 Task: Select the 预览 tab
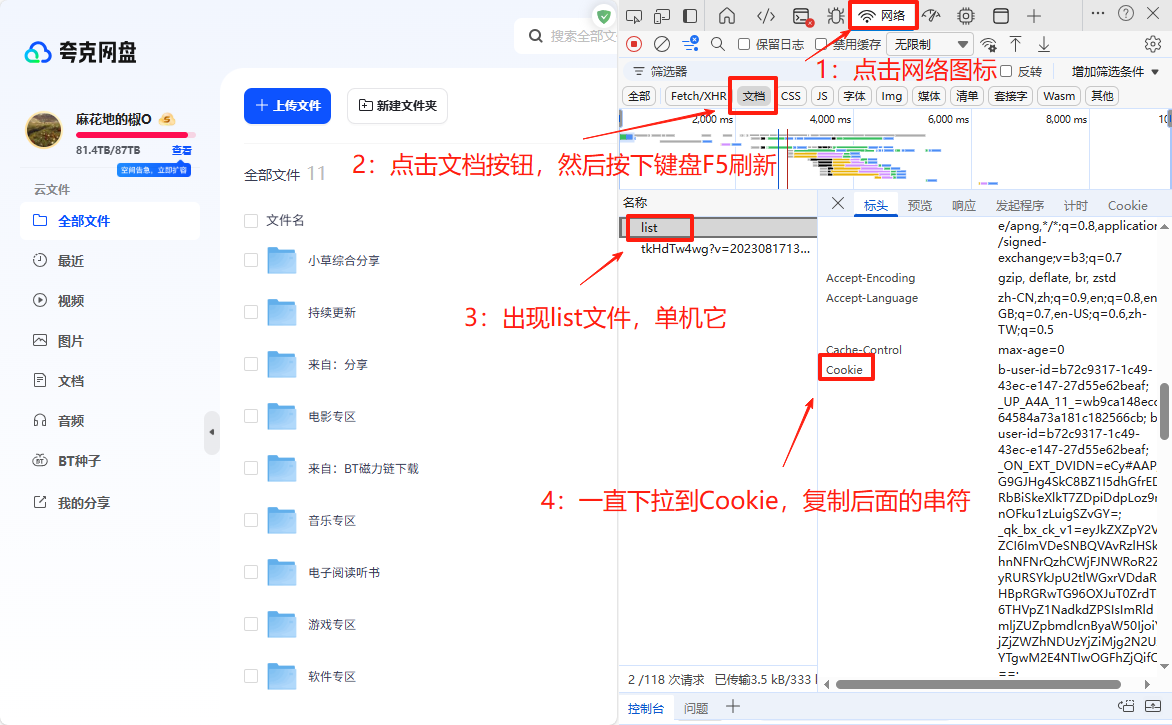click(x=920, y=206)
